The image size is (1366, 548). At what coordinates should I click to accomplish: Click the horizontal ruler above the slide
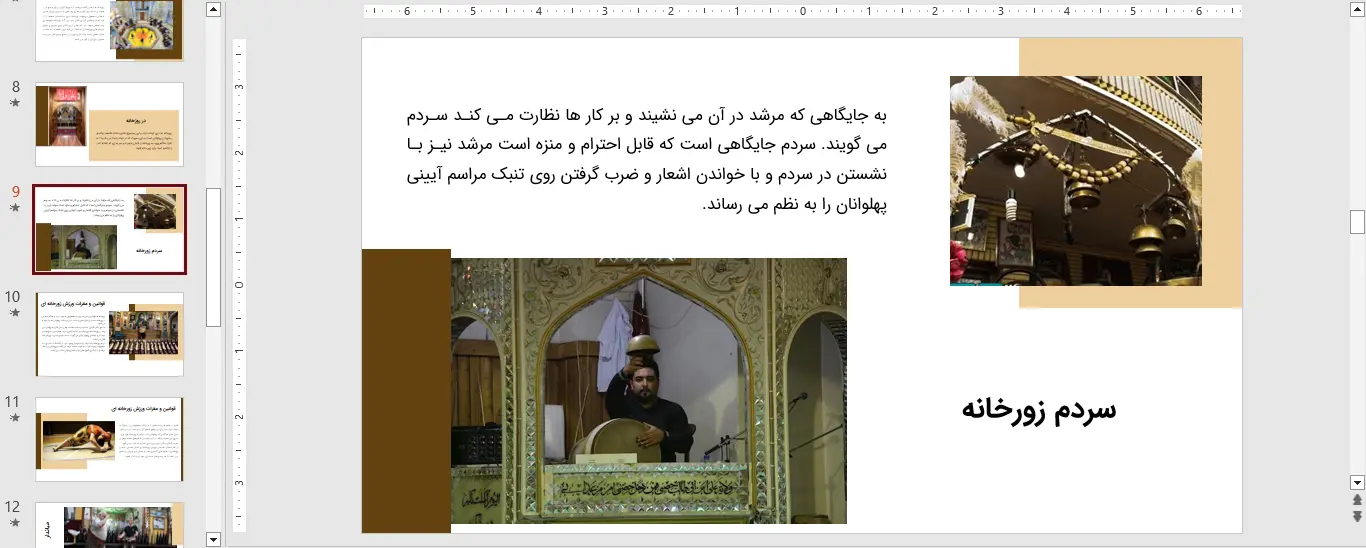(x=802, y=12)
